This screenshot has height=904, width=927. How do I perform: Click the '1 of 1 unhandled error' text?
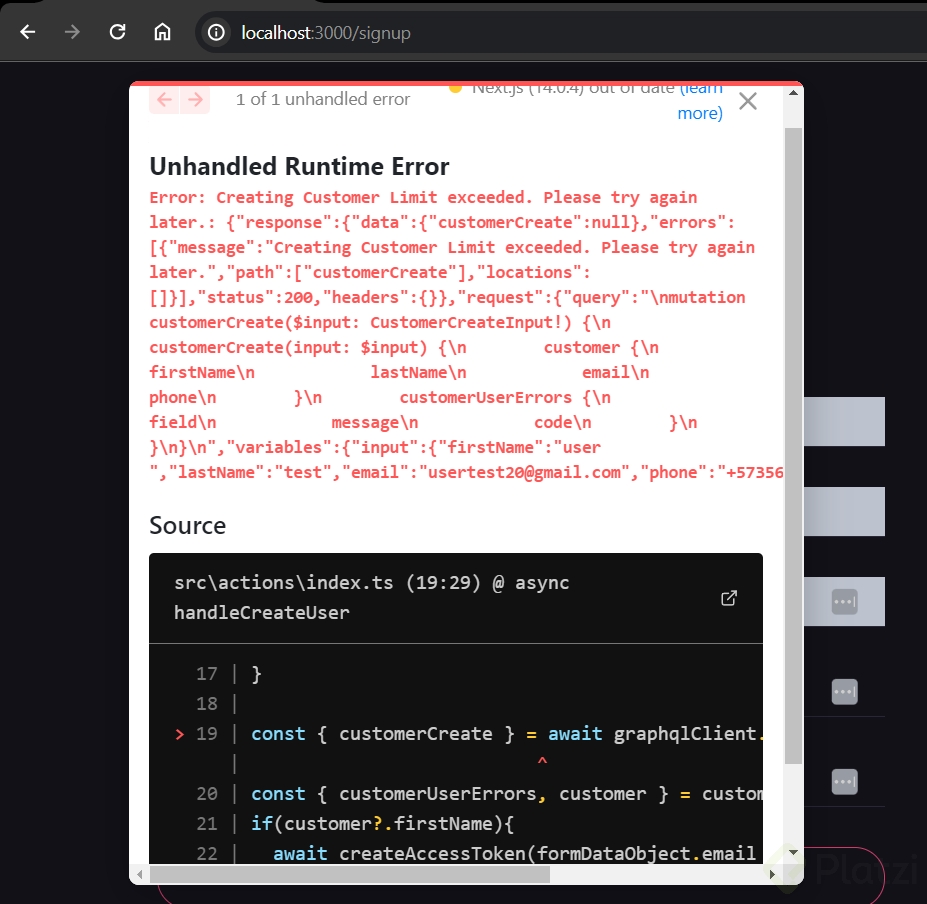pyautogui.click(x=323, y=99)
